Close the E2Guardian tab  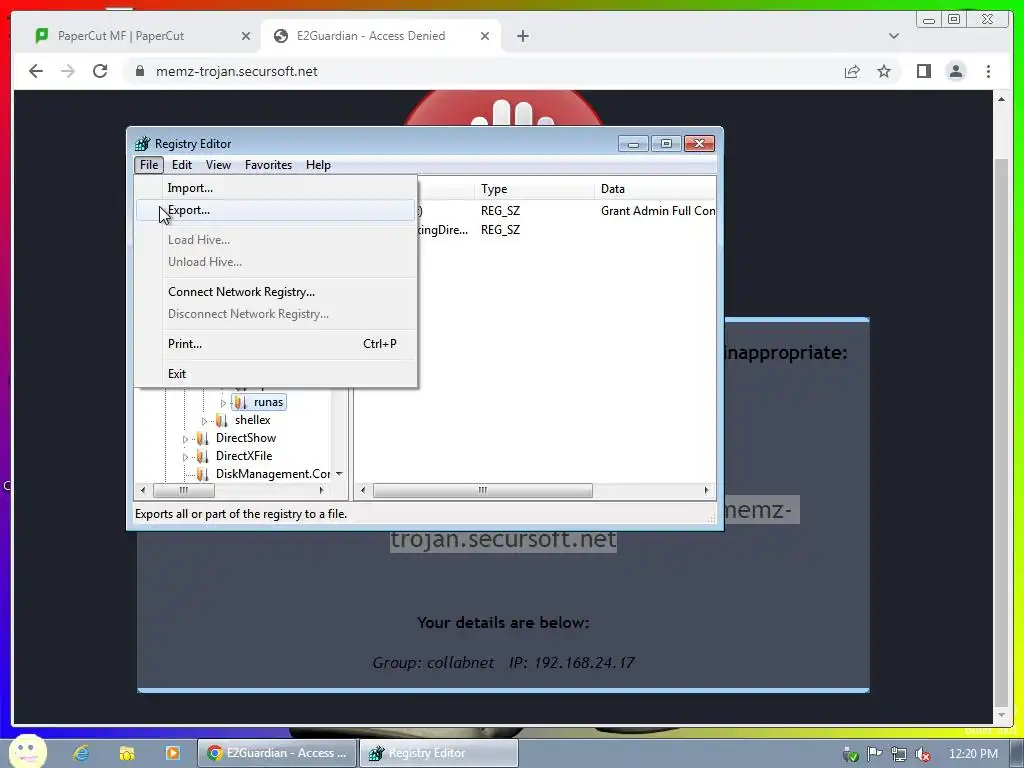click(x=485, y=37)
